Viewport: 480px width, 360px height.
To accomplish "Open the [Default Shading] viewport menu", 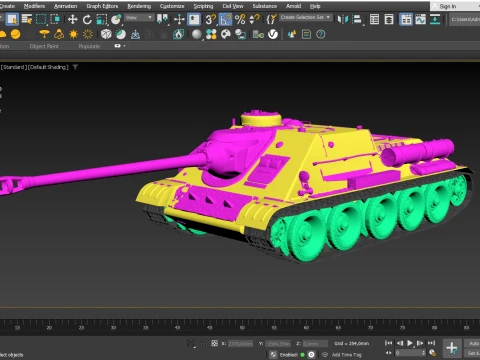I will pyautogui.click(x=48, y=67).
